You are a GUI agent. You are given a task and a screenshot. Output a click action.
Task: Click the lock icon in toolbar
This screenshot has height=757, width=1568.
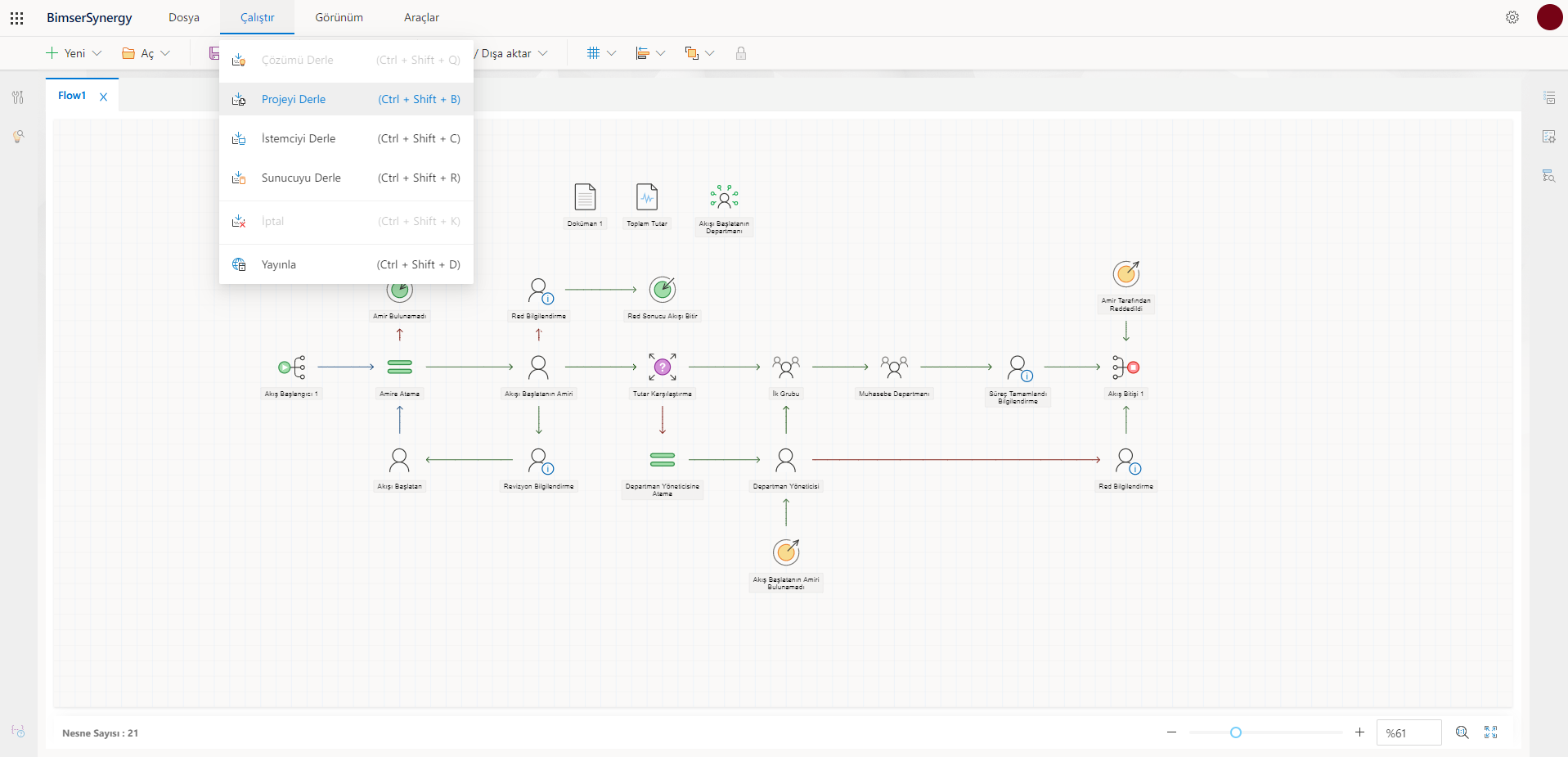tap(741, 53)
